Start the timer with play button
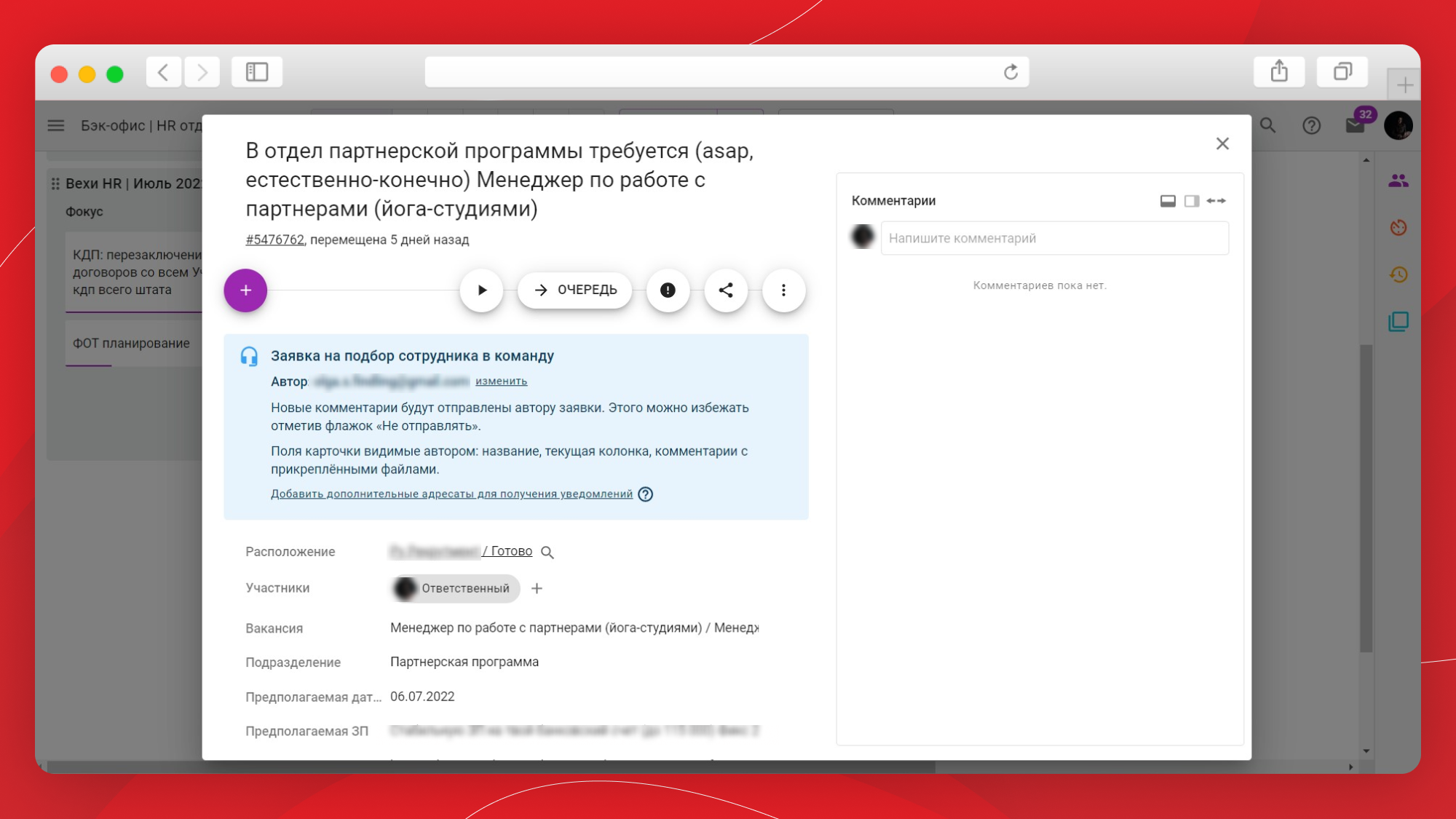 coord(481,290)
